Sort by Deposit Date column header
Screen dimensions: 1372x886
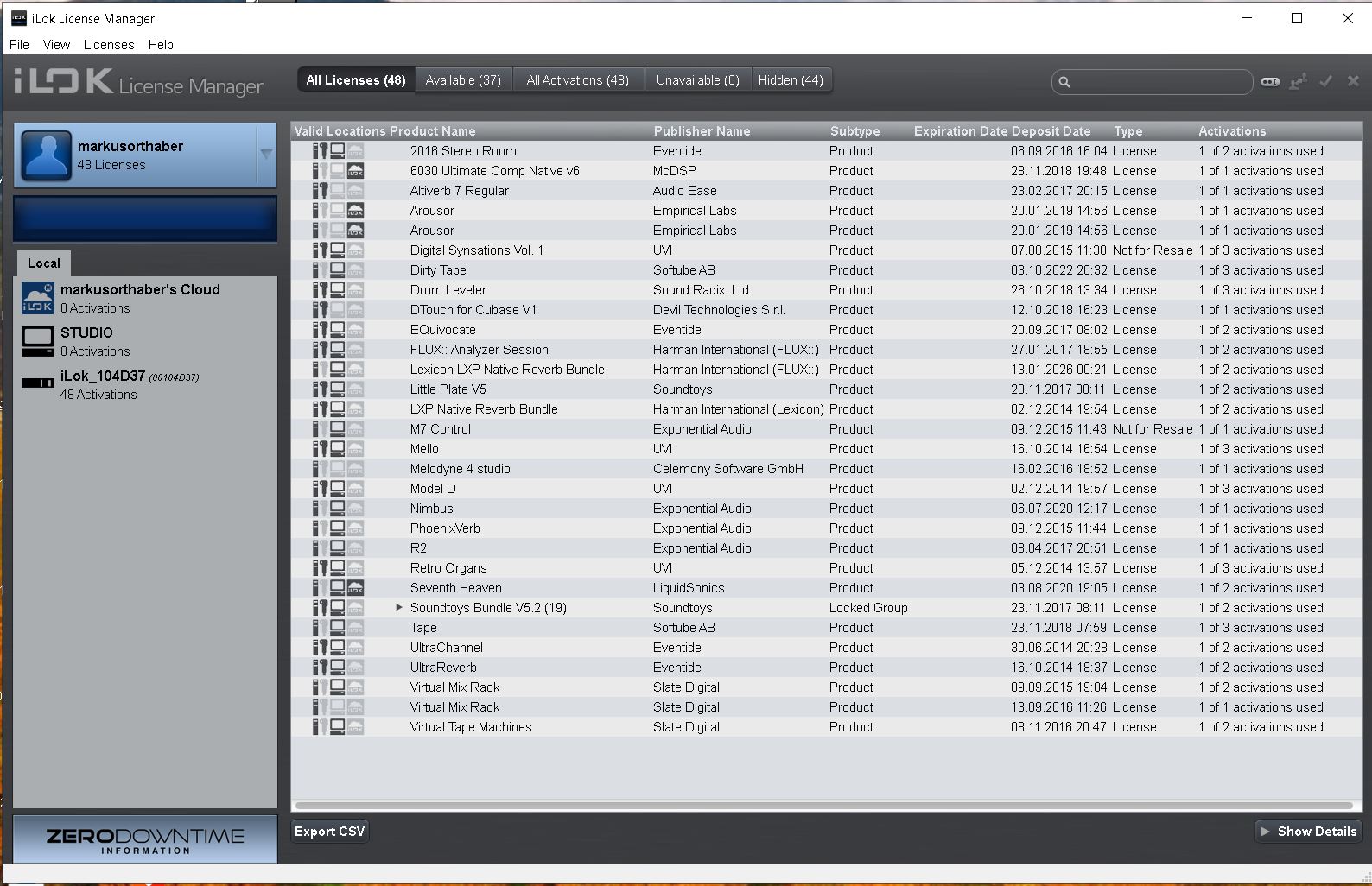coord(1051,131)
